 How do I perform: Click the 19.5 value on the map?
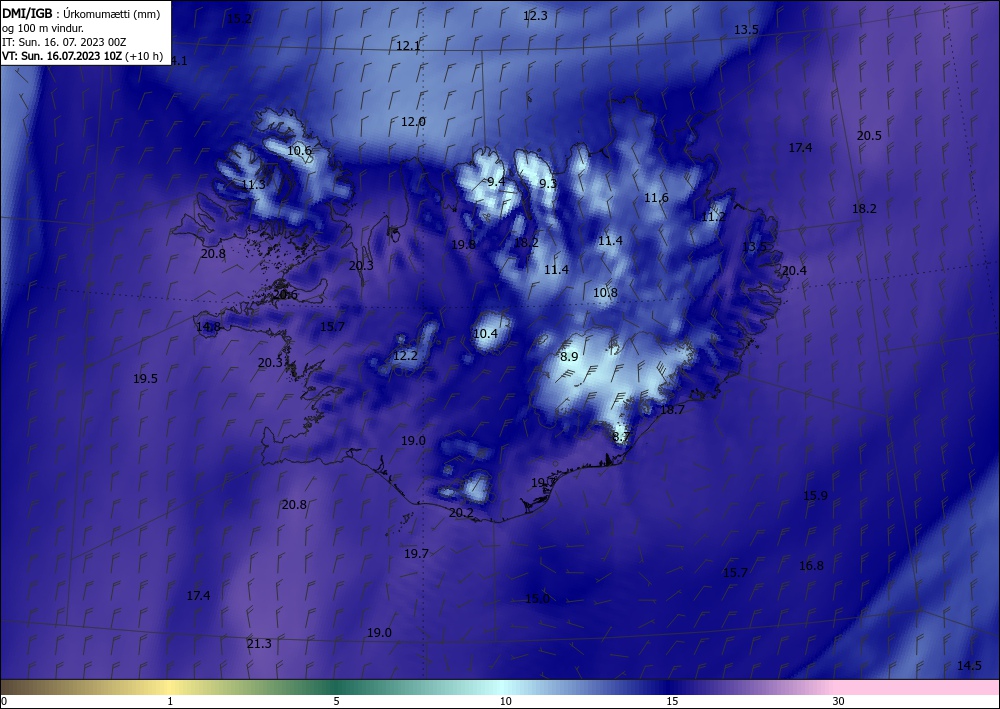click(x=145, y=378)
